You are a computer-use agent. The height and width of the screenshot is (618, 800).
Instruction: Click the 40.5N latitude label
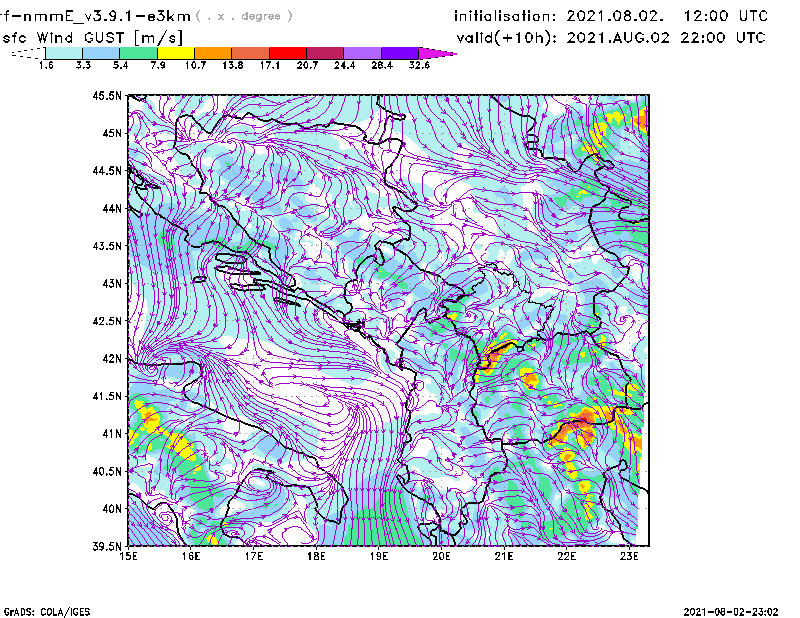click(x=107, y=471)
